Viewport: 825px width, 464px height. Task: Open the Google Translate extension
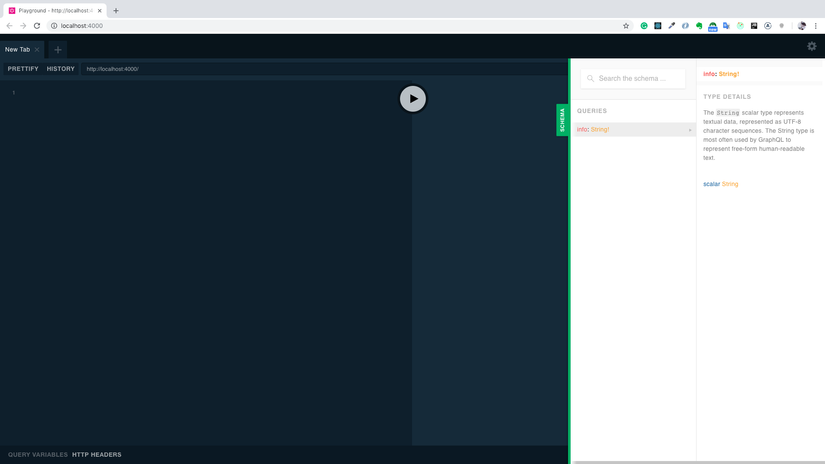coord(726,26)
